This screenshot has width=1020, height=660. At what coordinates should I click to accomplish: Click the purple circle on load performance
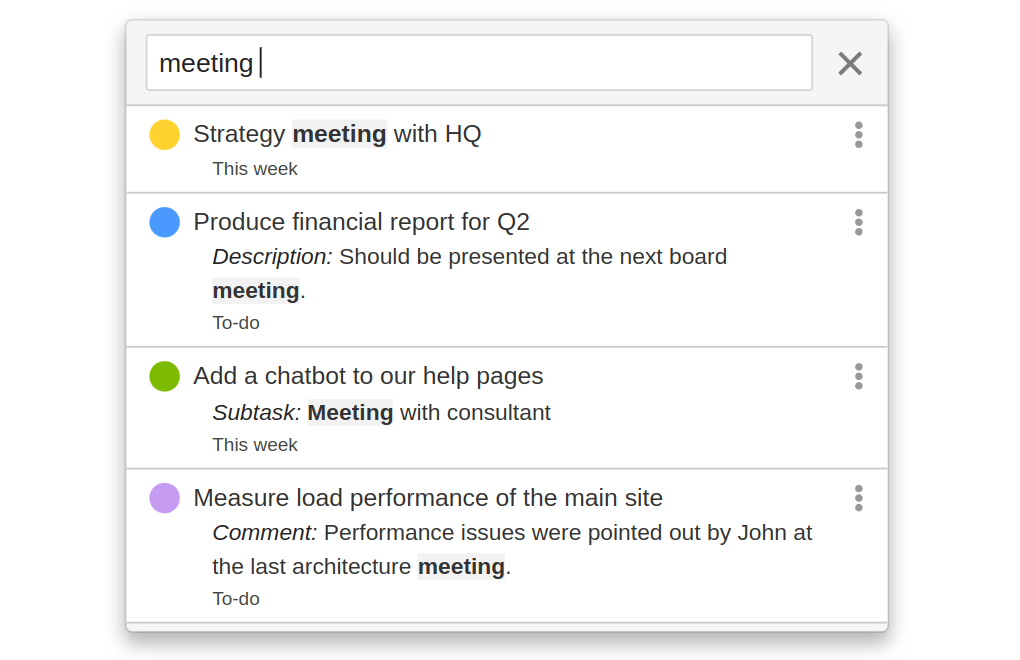[165, 498]
